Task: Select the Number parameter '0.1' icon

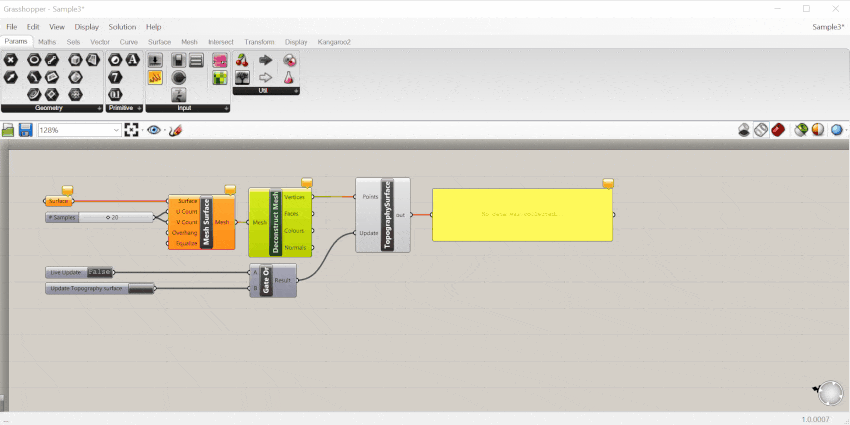Action: (x=115, y=94)
